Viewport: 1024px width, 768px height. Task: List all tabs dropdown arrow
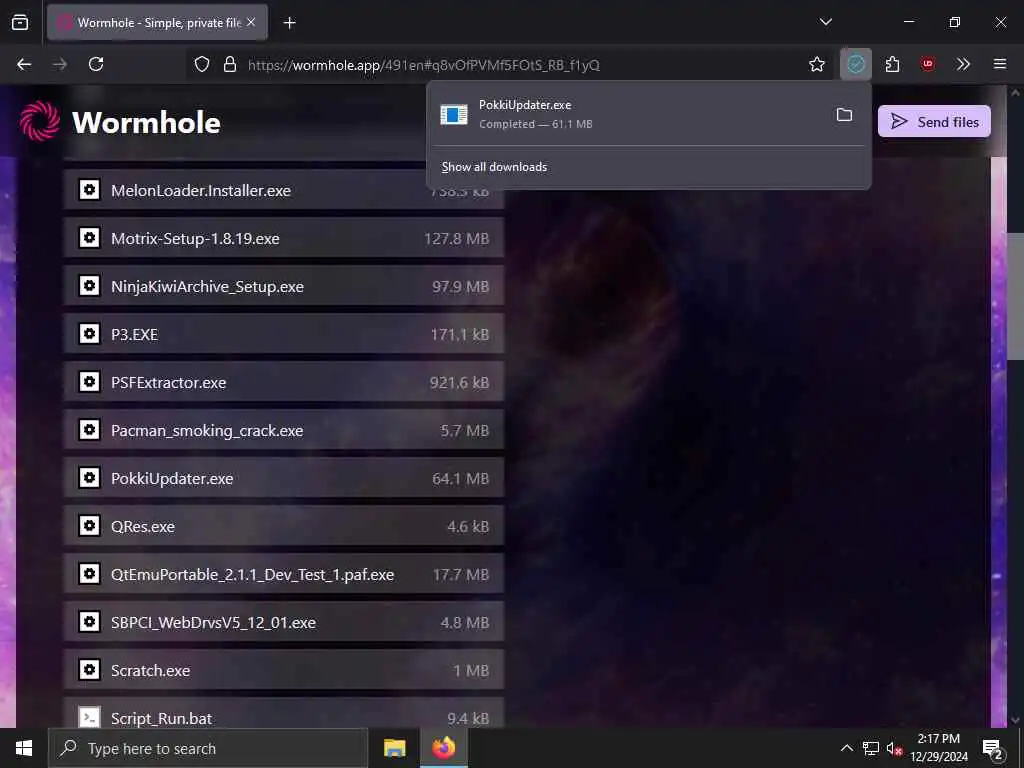[825, 22]
